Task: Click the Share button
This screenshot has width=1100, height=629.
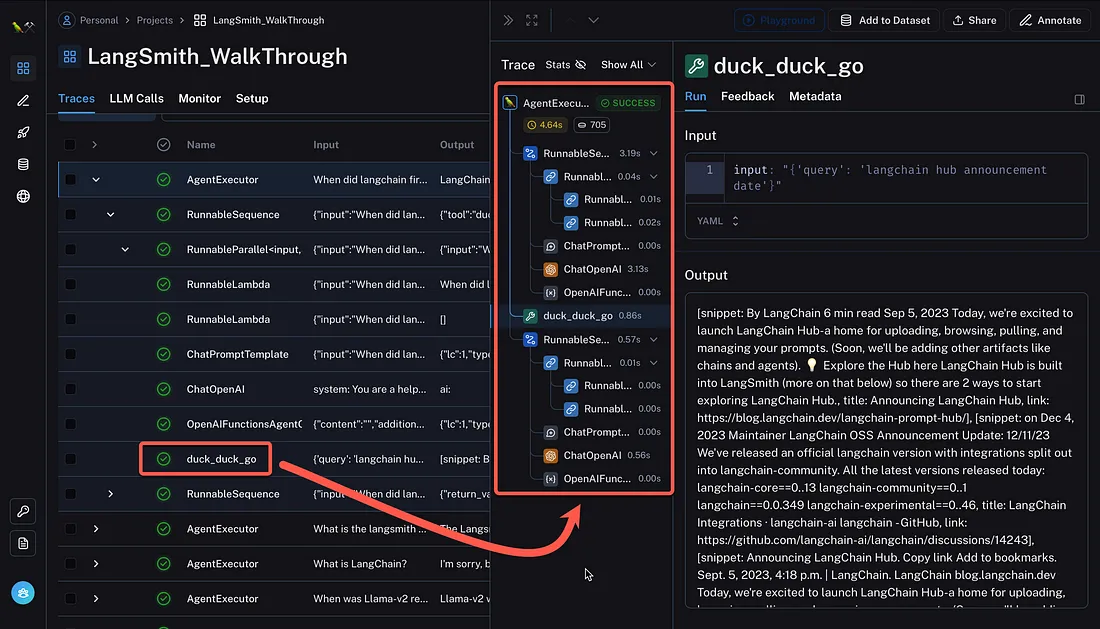Action: point(974,20)
